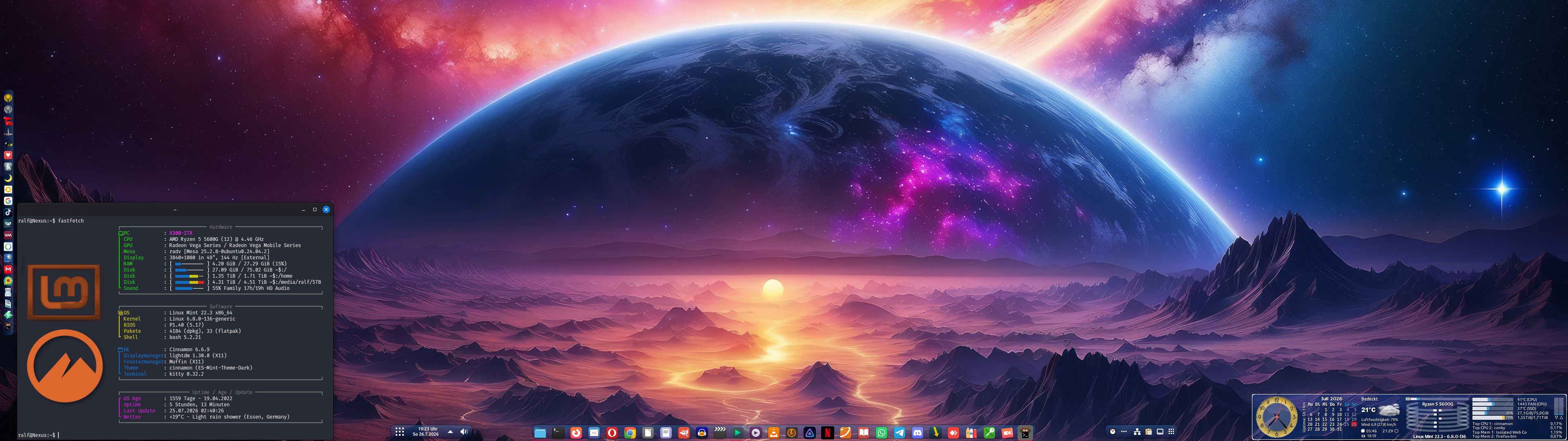Open the workspace grid icon in right panel

click(1171, 432)
